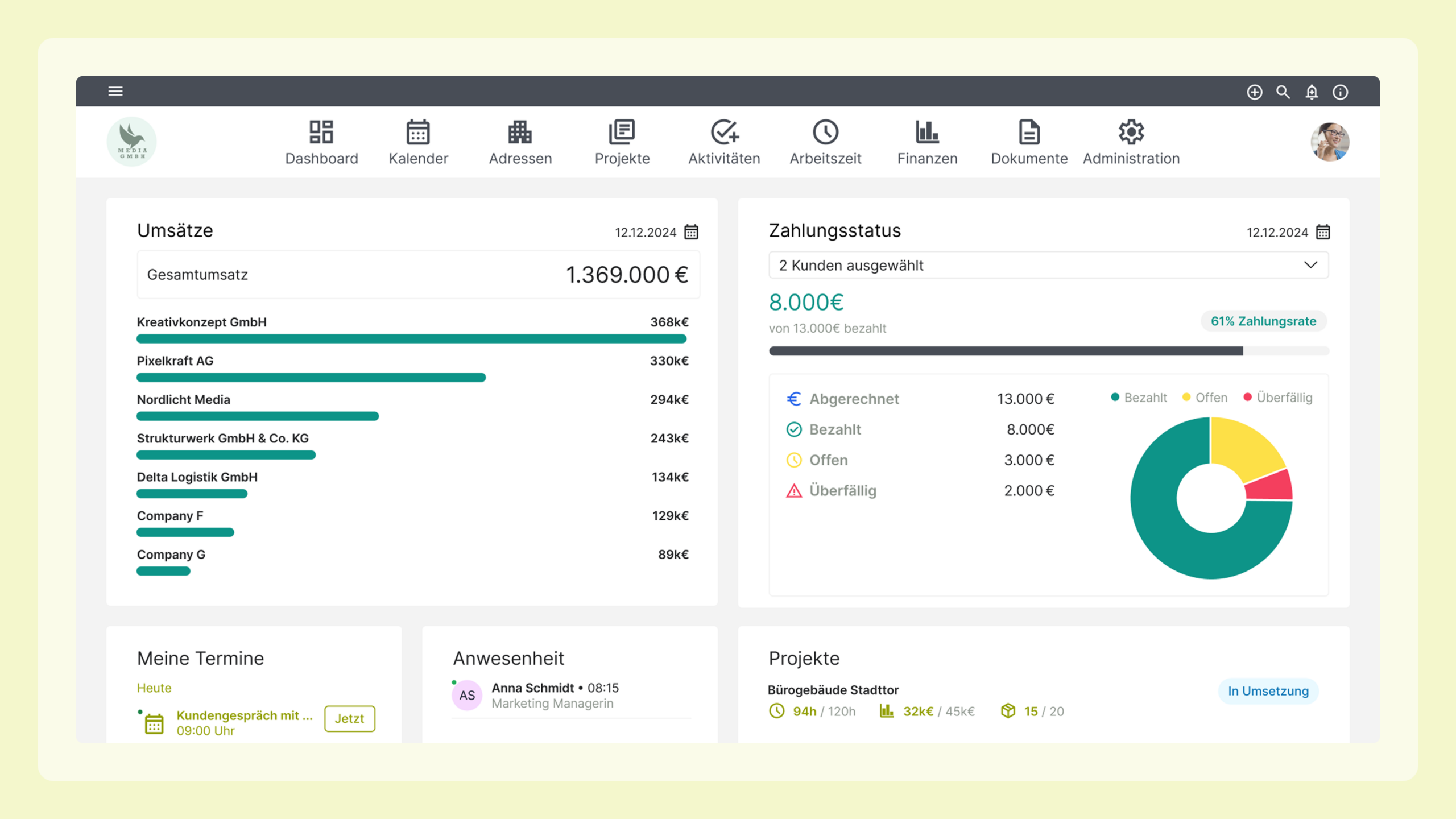Open calendar picker next to Umsätze date
The image size is (1456, 819).
pos(691,232)
